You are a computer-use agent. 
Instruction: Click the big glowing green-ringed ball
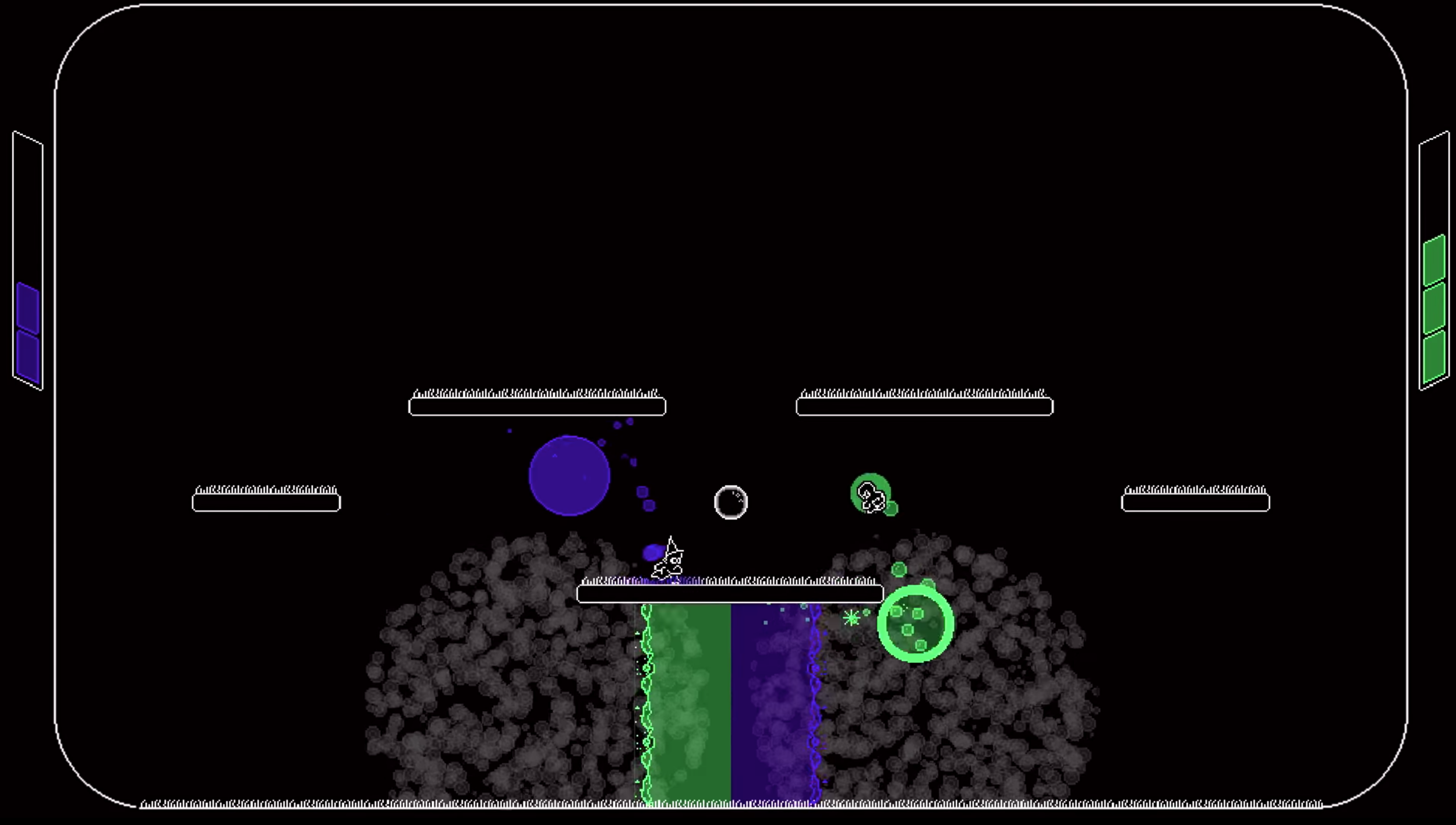pyautogui.click(x=915, y=624)
